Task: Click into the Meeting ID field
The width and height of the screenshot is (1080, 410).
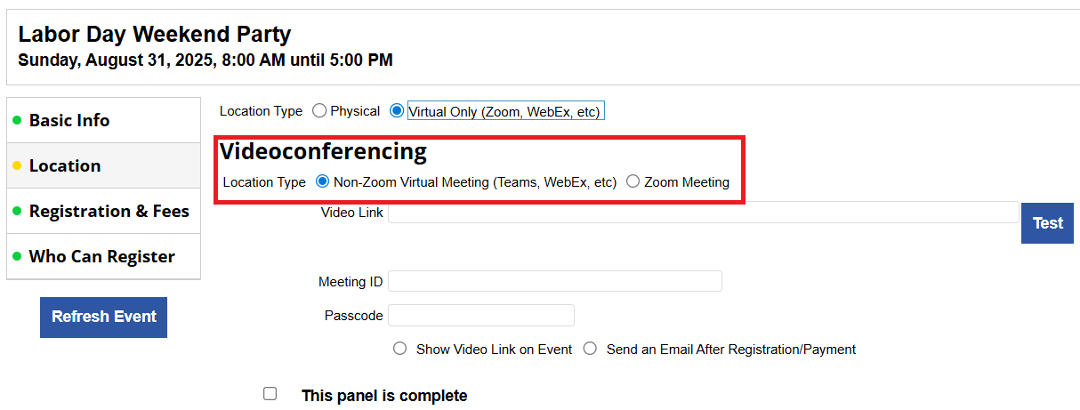Action: (x=555, y=281)
